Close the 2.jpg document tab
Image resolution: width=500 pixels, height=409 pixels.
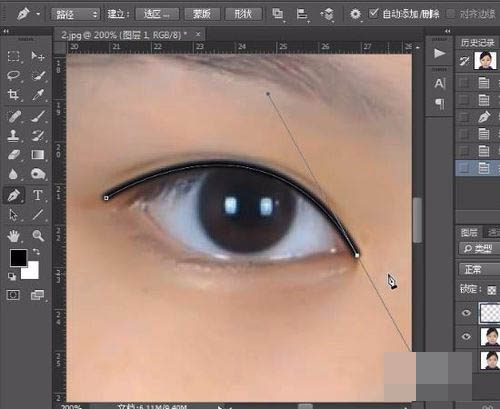point(198,34)
